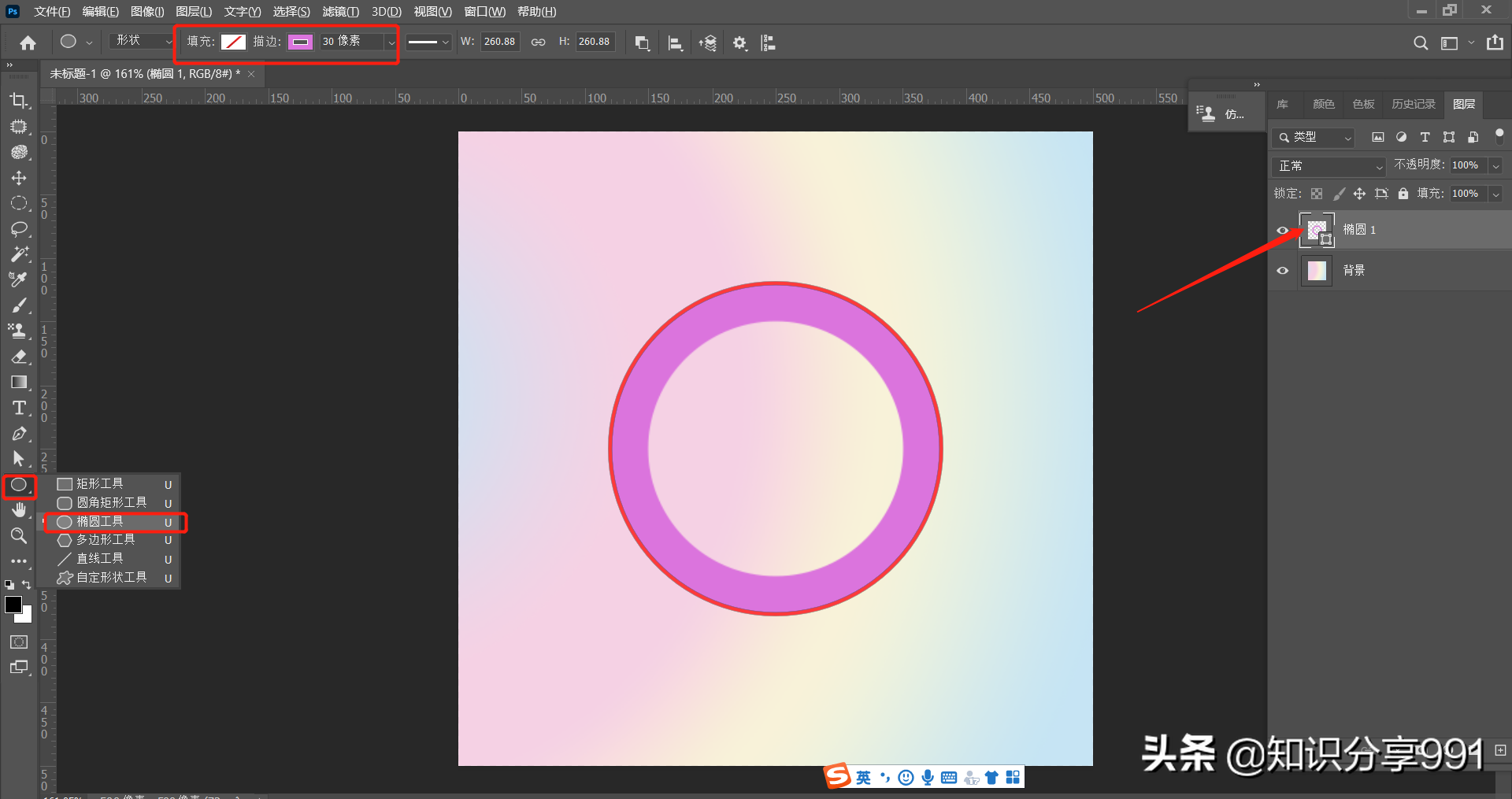Select the Pen tool
Image resolution: width=1512 pixels, height=799 pixels.
pyautogui.click(x=19, y=434)
